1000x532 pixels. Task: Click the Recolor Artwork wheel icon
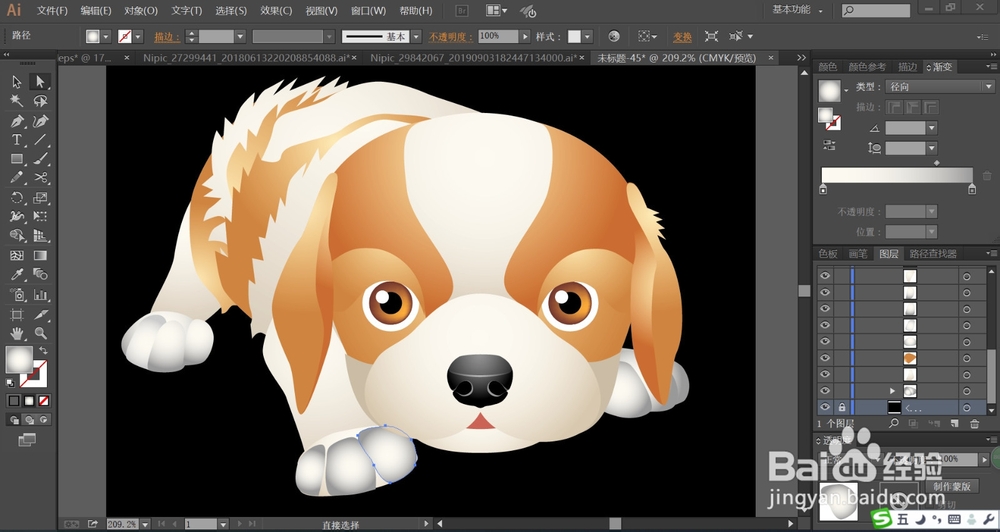coord(614,36)
